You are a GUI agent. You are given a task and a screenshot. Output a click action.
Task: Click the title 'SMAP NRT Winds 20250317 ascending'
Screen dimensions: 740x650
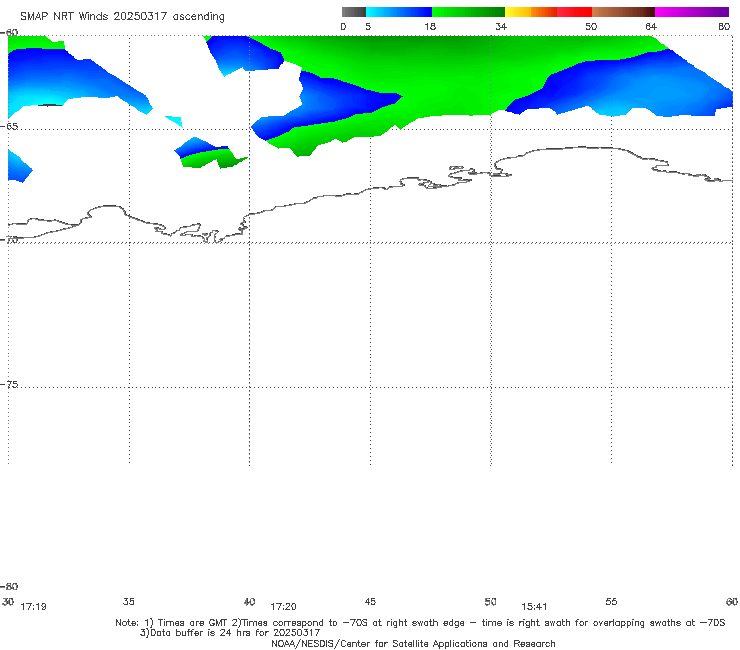[122, 17]
